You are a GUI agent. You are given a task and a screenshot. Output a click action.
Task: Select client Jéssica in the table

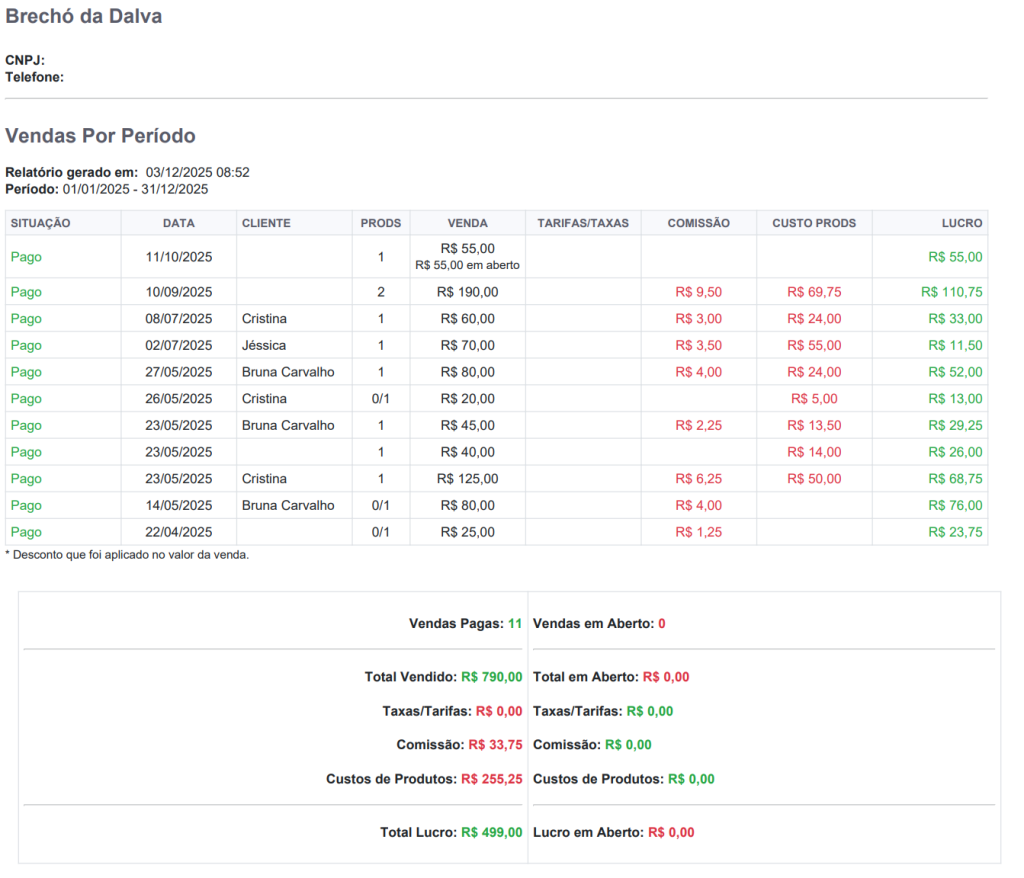pos(264,345)
